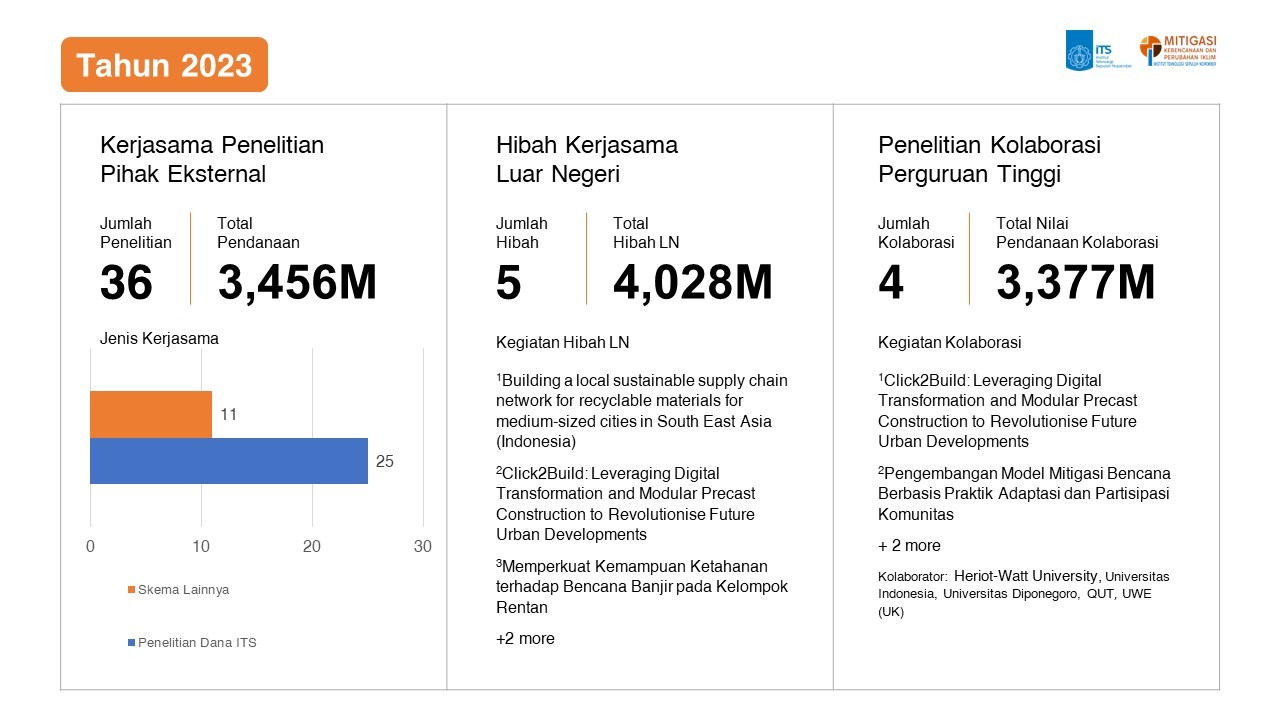Click the 4,028M total hibah LN figure

[693, 283]
